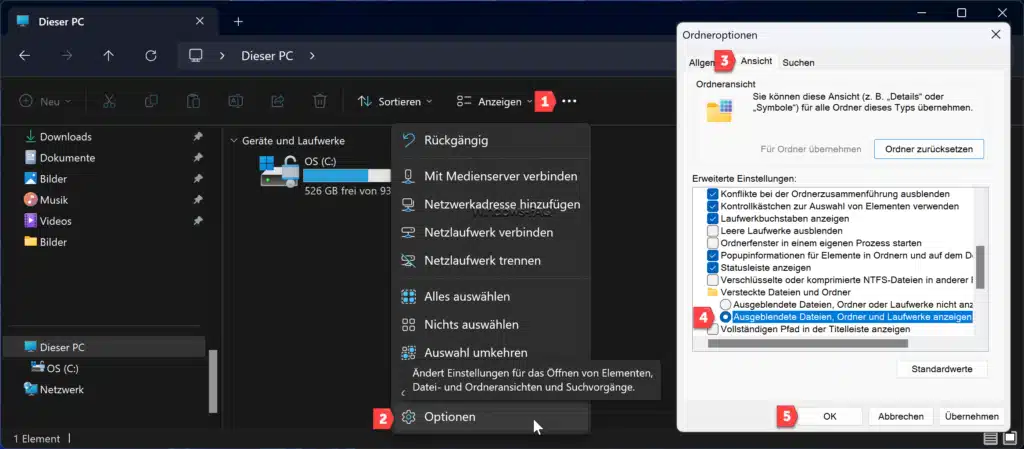
Task: Toggle Laufwerkbuchstaben anzeigen checkbox
Action: (712, 218)
